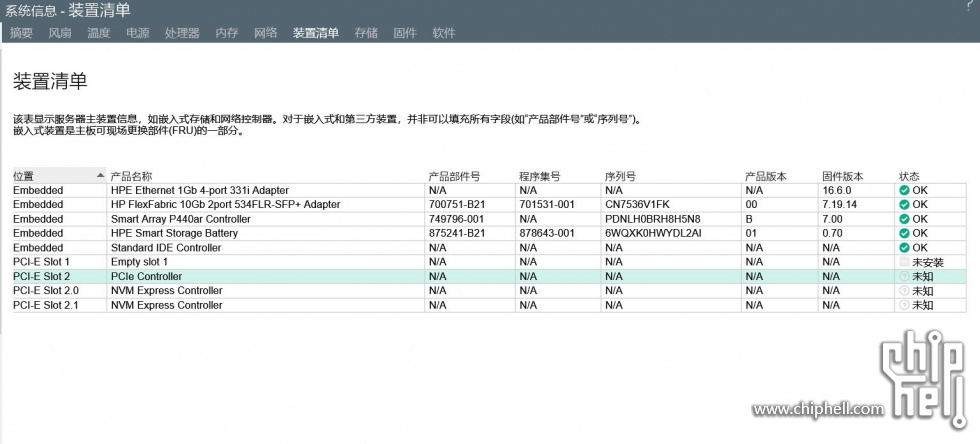
Task: Click OK status icon for Smart Storage Battery
Action: (904, 233)
